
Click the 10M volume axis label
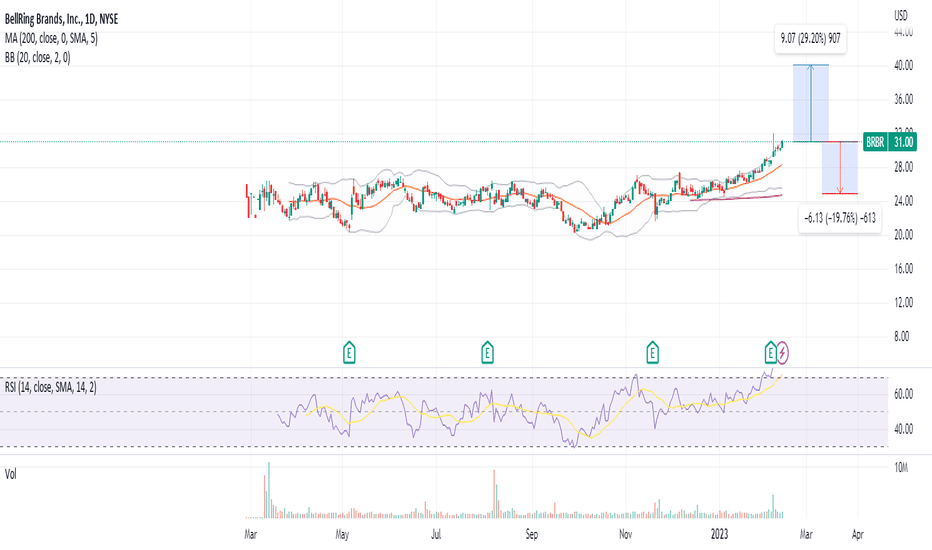901,468
